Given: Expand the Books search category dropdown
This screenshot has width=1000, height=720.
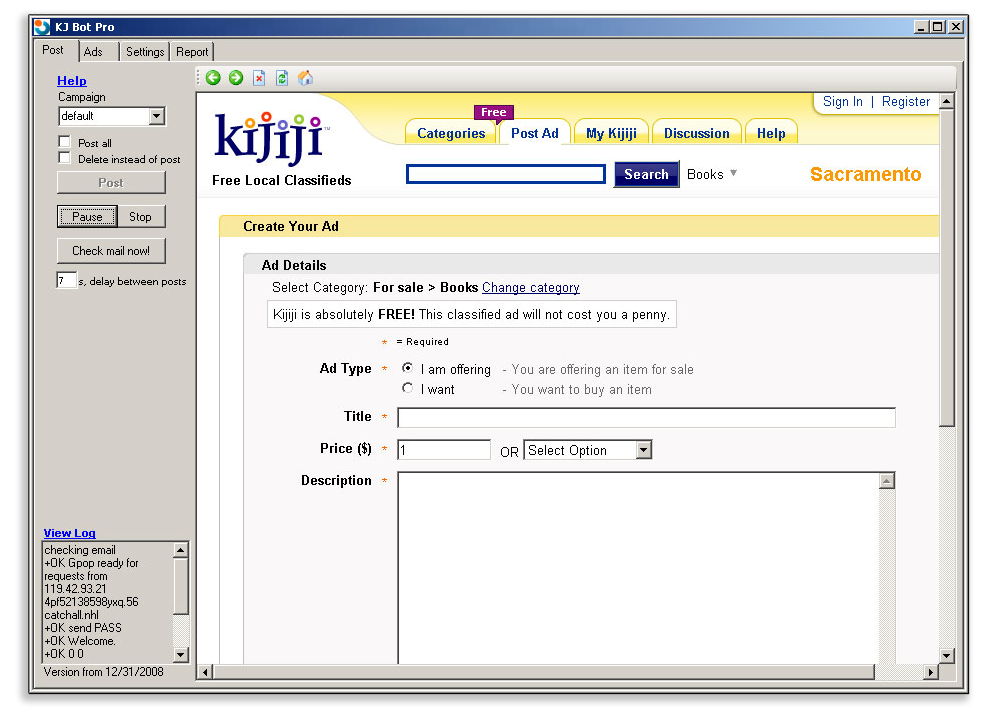Looking at the screenshot, I should [x=712, y=174].
